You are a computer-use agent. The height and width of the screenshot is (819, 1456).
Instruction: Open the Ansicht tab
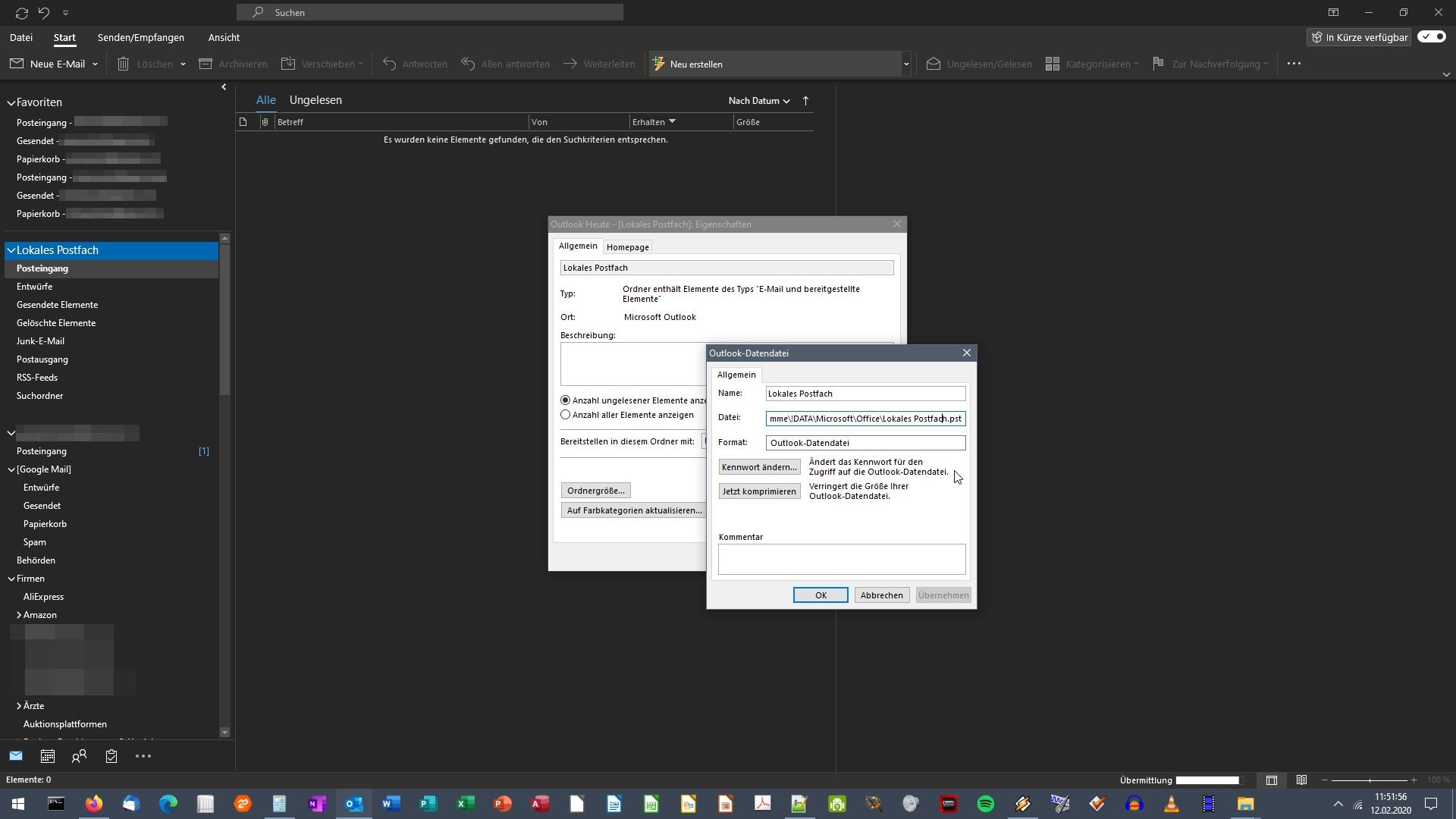click(224, 38)
